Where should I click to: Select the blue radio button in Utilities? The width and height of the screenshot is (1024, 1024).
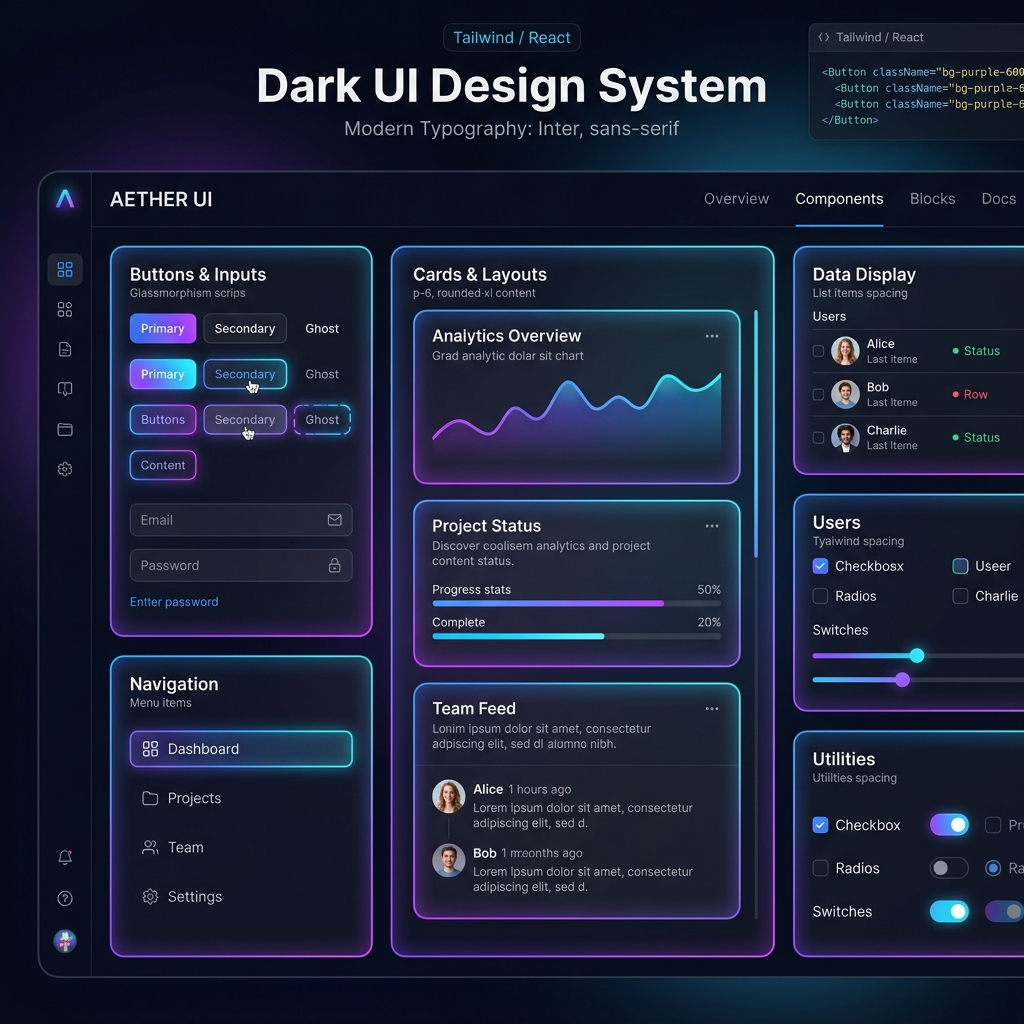pyautogui.click(x=993, y=868)
